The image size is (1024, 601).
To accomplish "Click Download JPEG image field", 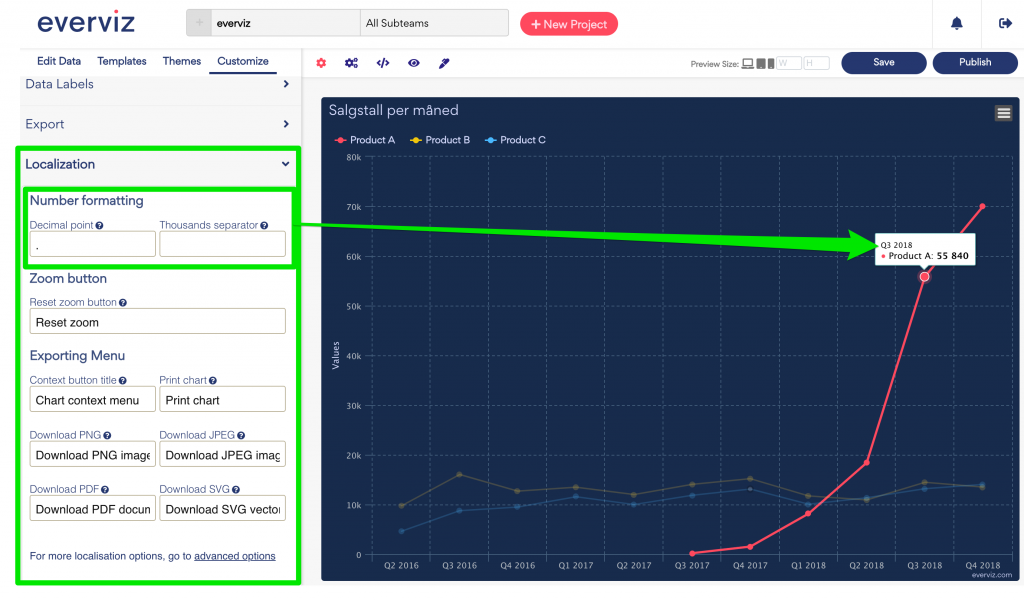I will (x=222, y=454).
